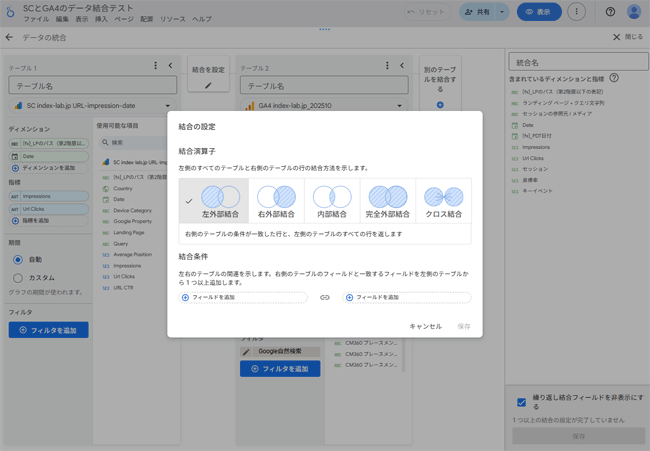
Task: Open the 配置 menu
Action: tap(147, 19)
